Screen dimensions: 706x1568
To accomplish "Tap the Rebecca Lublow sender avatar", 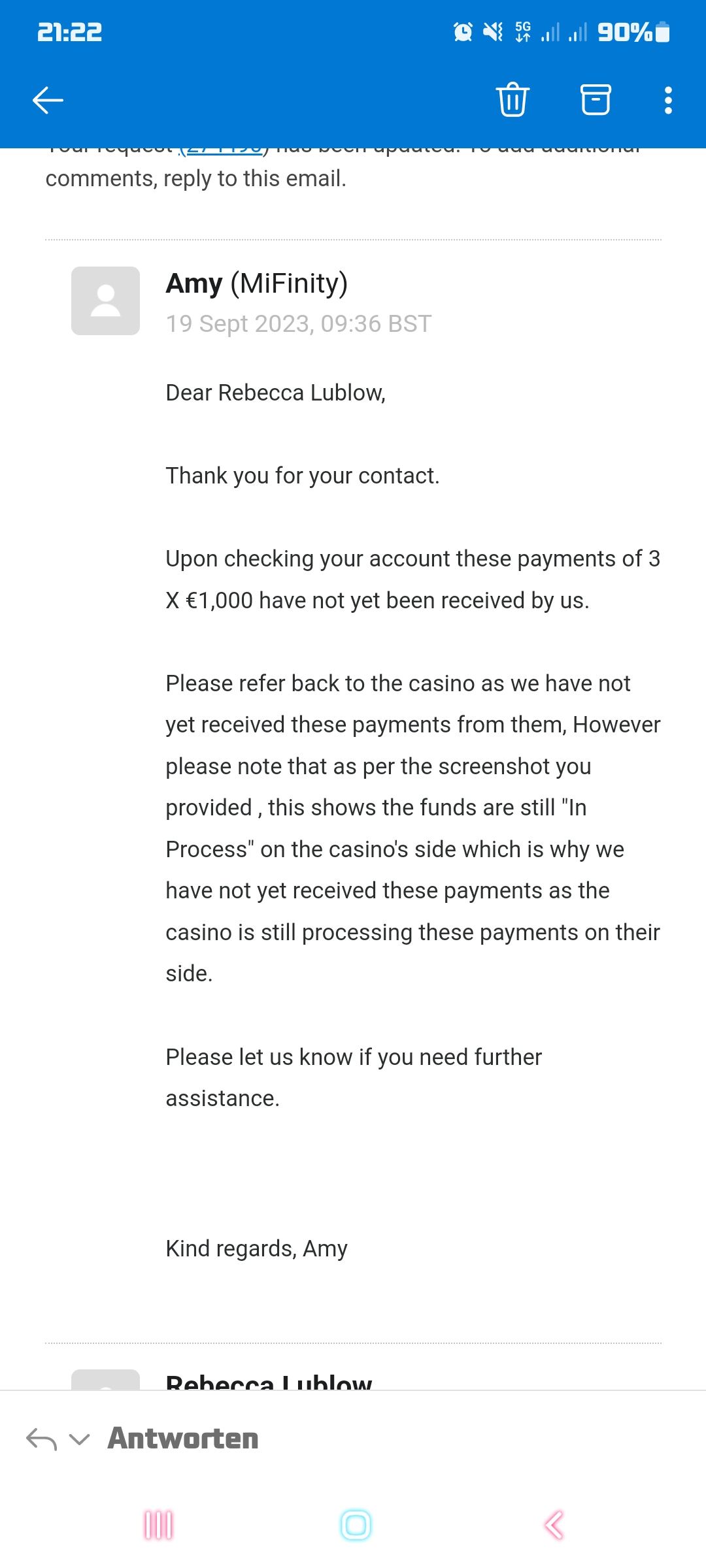I will pyautogui.click(x=105, y=1379).
